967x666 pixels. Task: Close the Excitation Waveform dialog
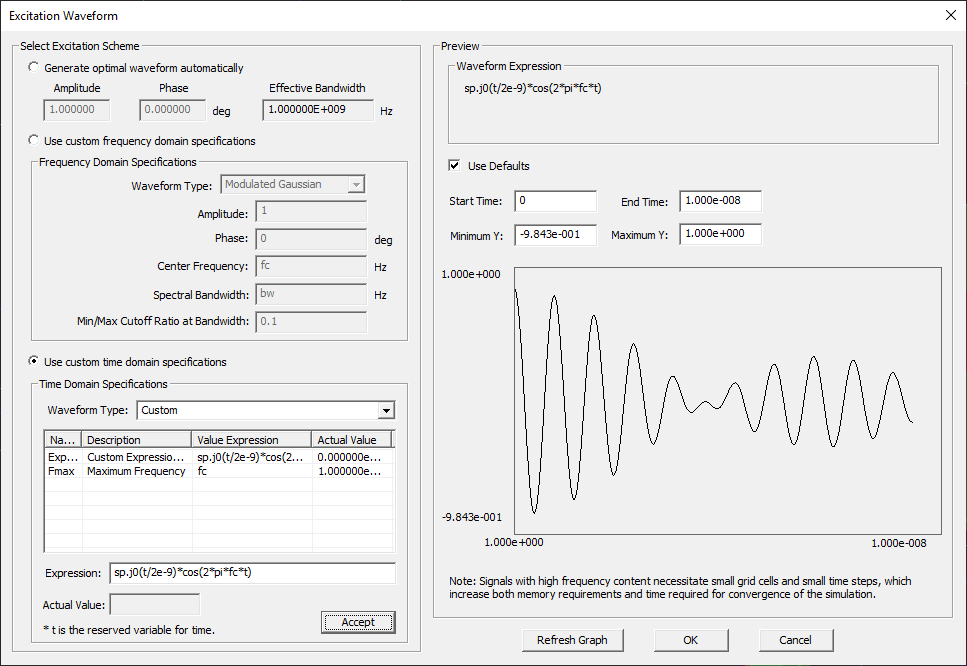point(949,14)
